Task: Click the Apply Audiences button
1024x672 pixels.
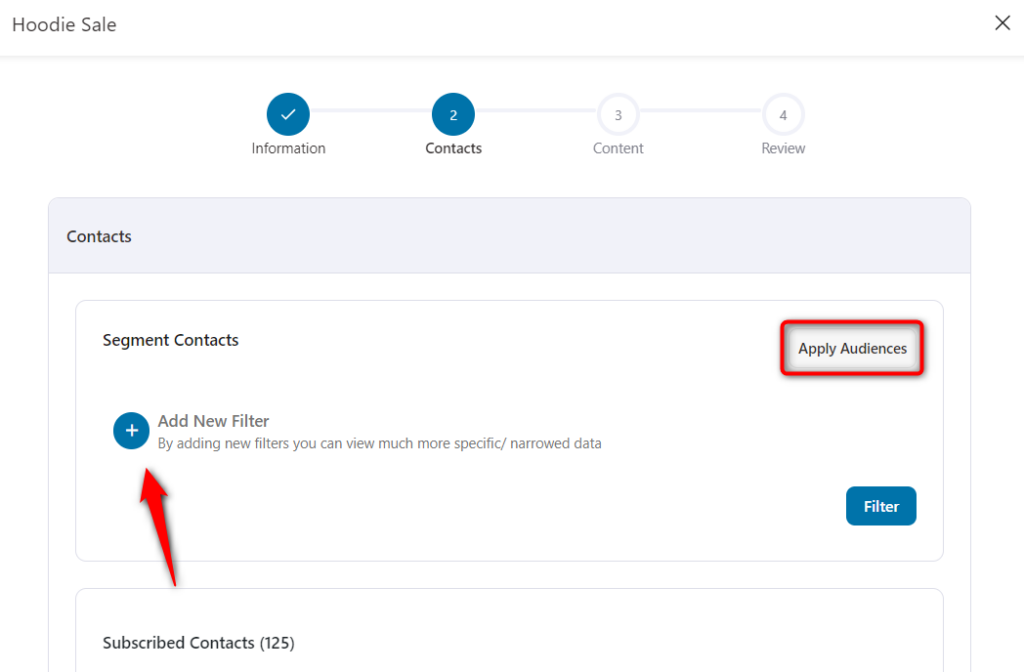Action: point(852,348)
